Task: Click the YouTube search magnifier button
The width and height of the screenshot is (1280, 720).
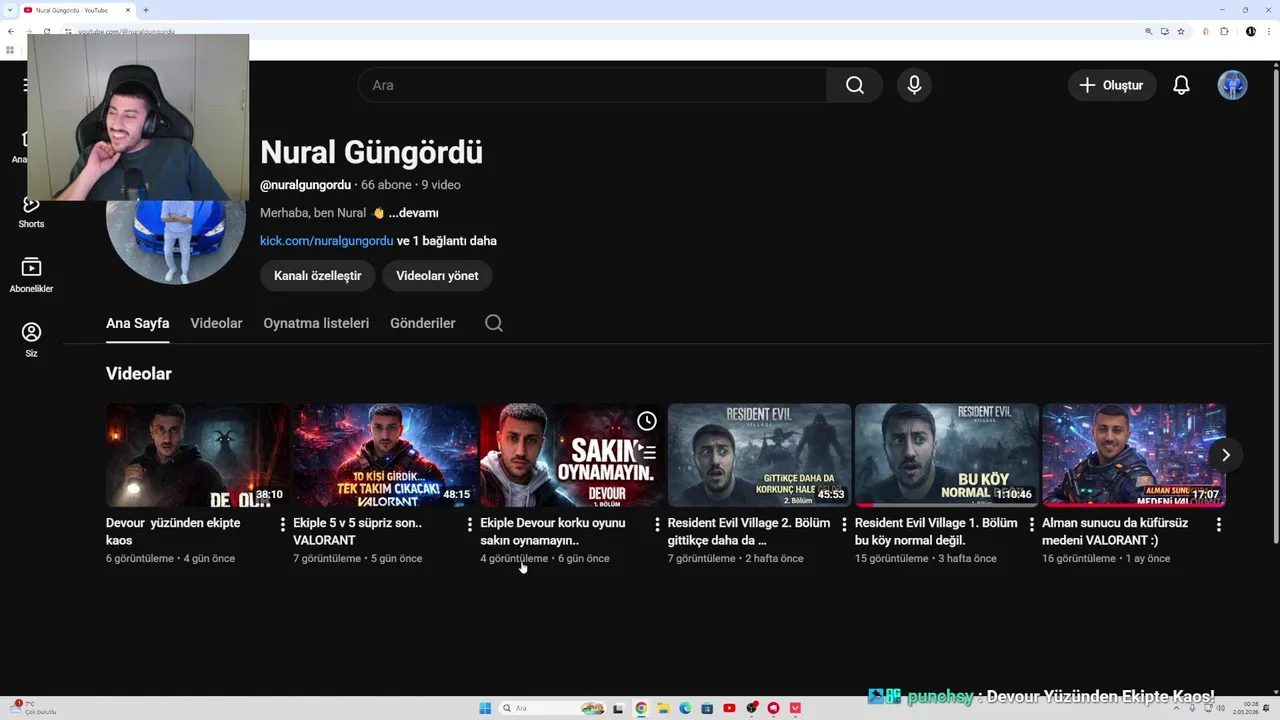Action: point(854,85)
